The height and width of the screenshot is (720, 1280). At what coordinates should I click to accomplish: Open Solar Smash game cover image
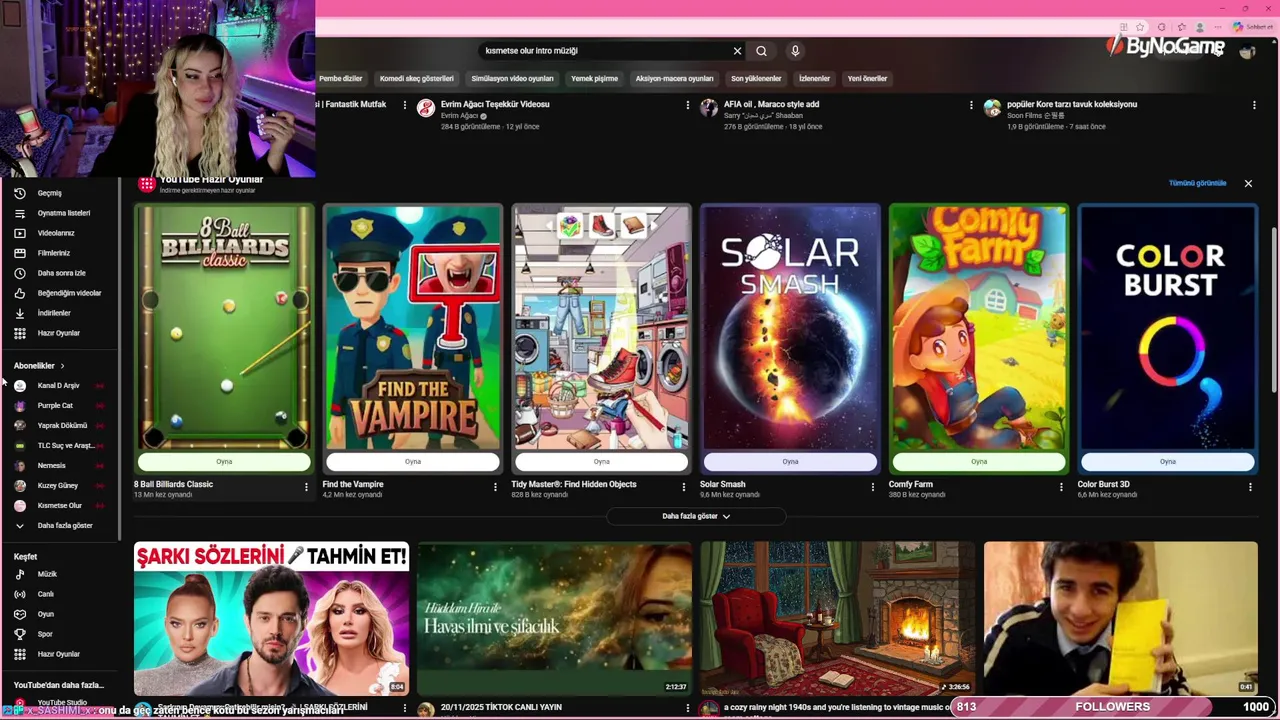(790, 327)
